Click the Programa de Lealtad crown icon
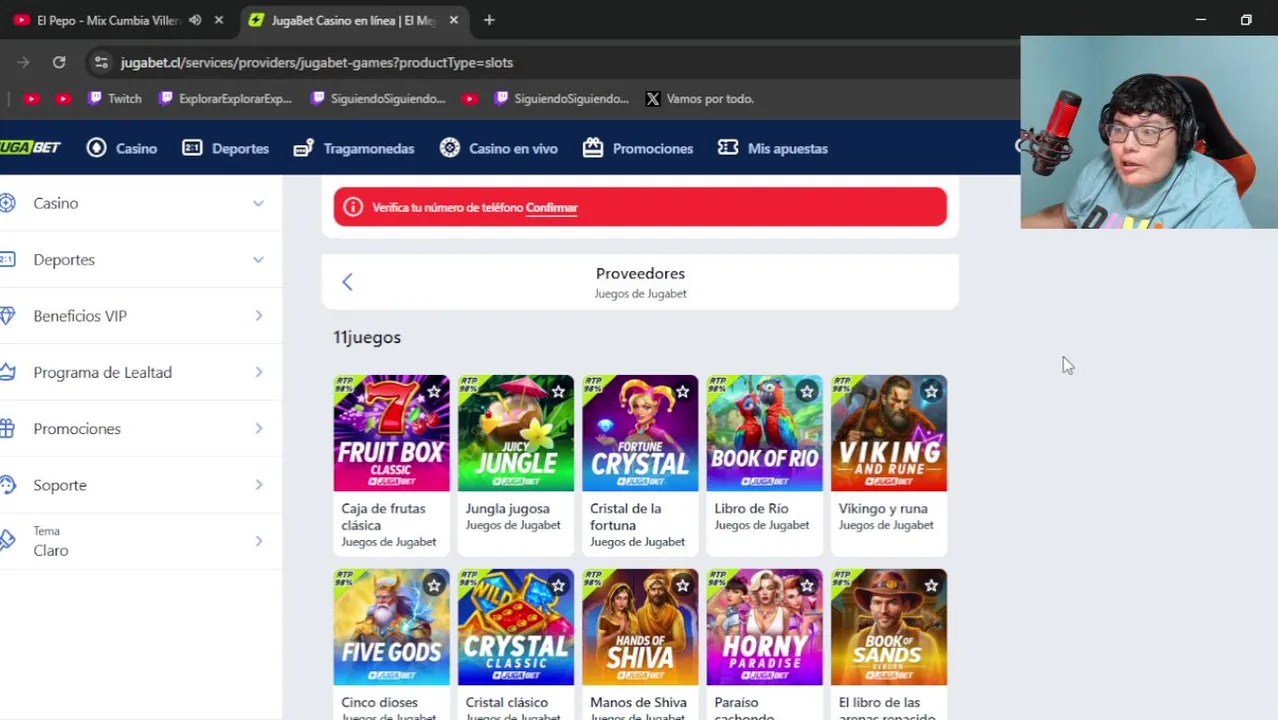Screen dimensions: 1278x720 [x=7, y=372]
